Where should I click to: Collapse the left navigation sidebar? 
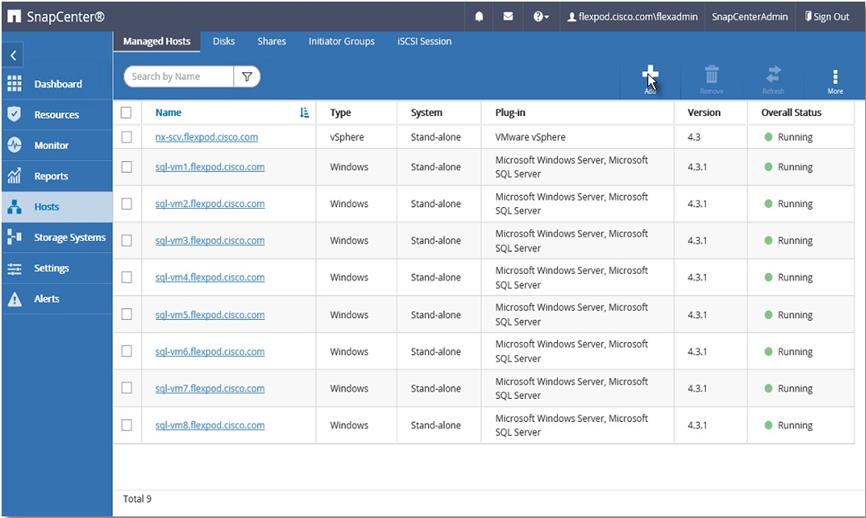[13, 55]
